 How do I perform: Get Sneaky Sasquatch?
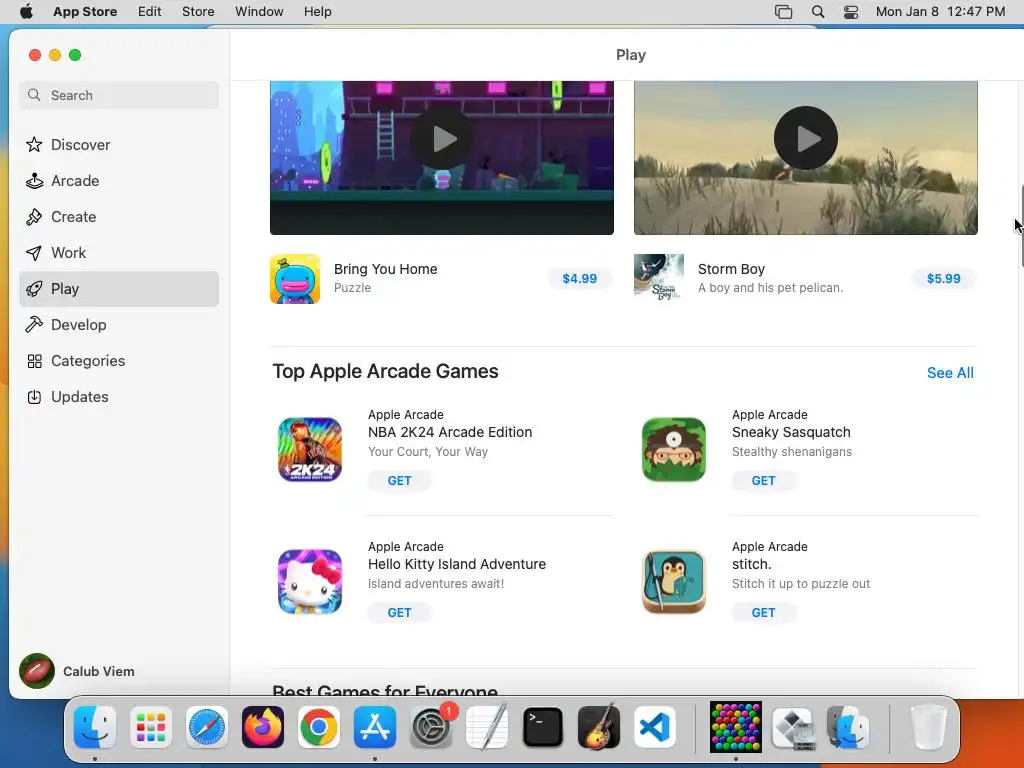[x=763, y=481]
